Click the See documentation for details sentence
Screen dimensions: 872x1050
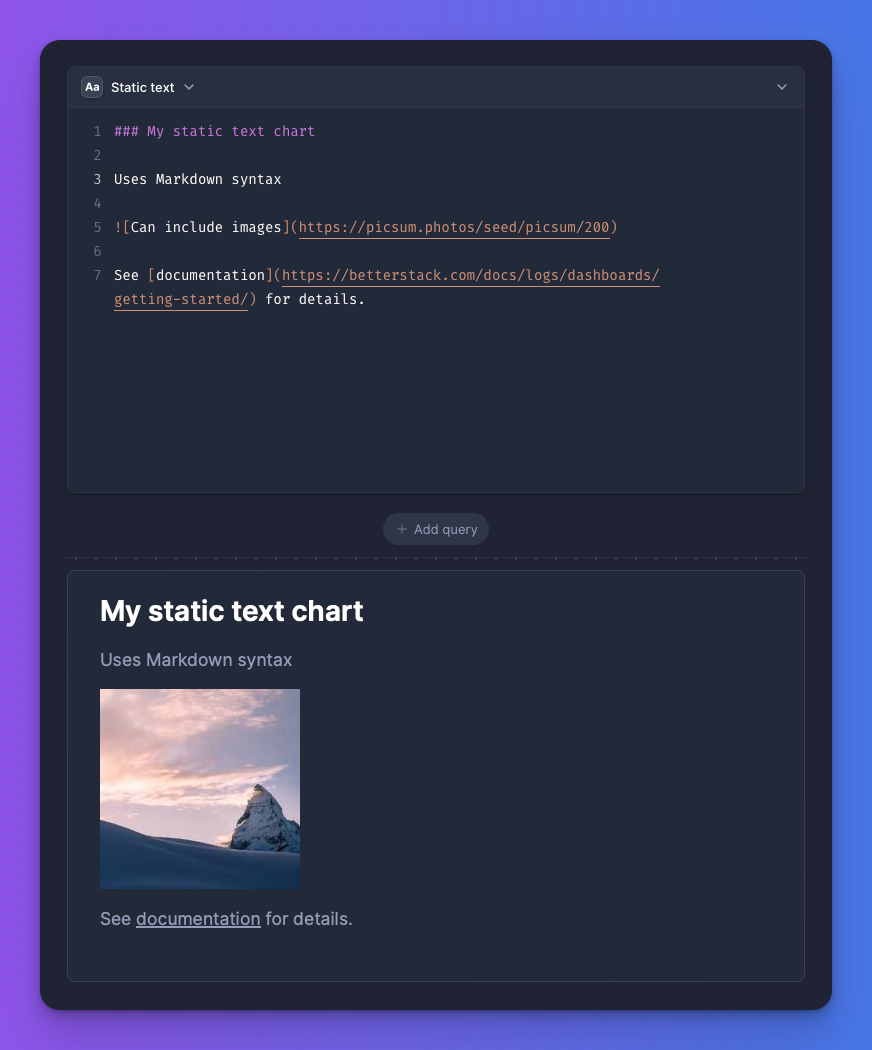coord(225,918)
